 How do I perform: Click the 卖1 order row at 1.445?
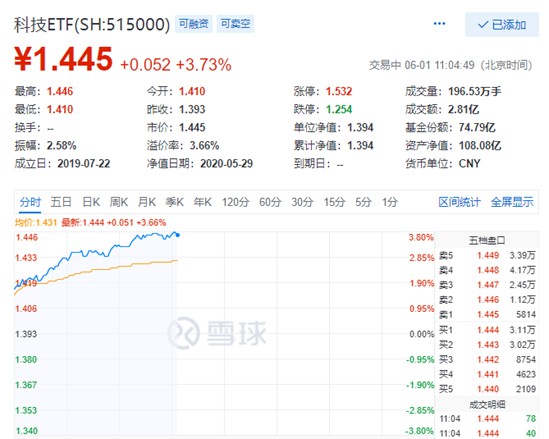[x=487, y=314]
